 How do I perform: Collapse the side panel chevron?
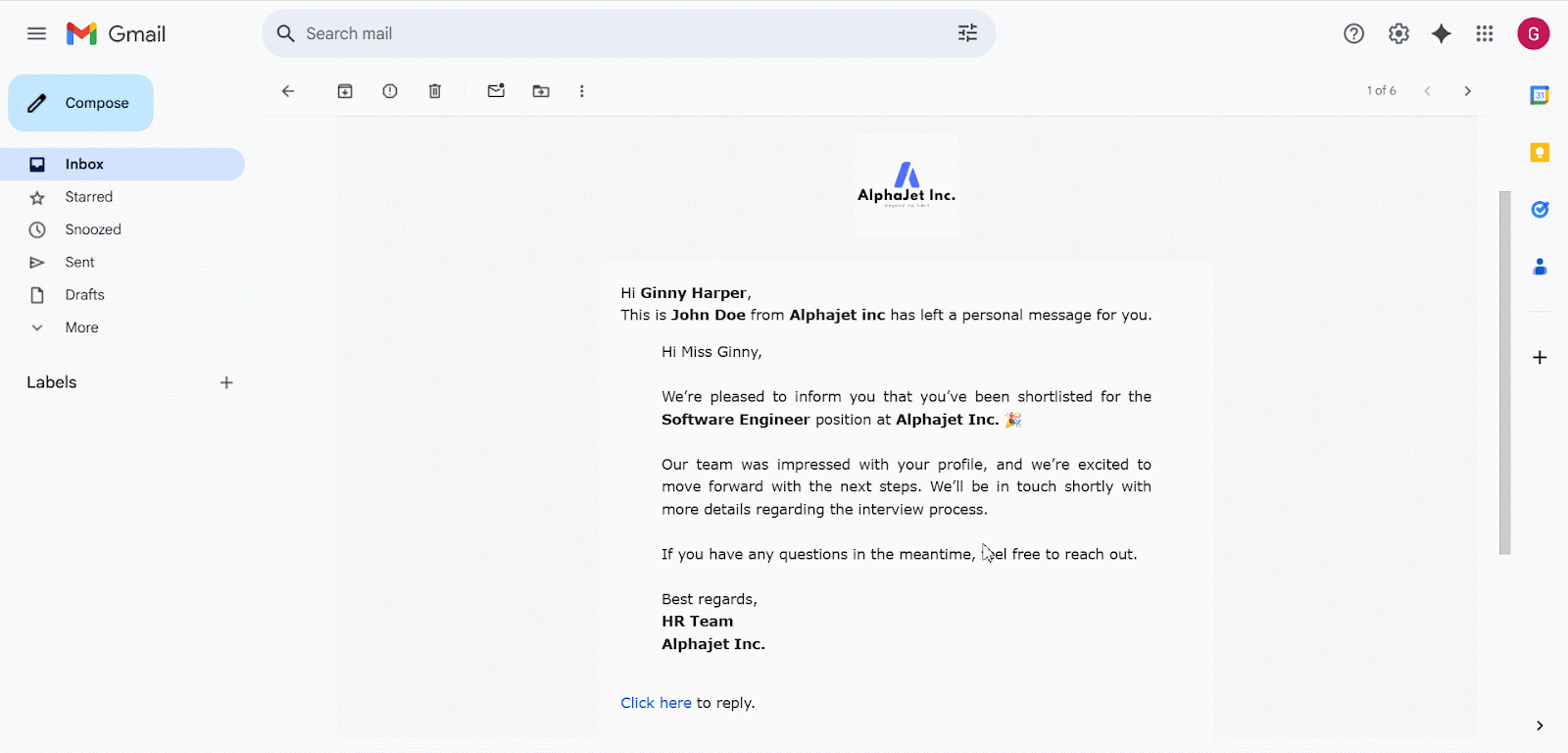coord(1540,726)
